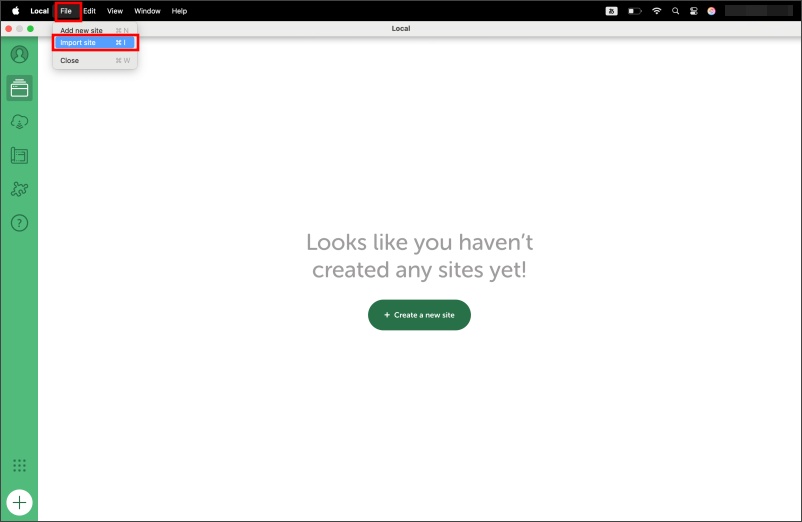Open the Help question mark icon
This screenshot has width=802, height=522.
[x=19, y=223]
